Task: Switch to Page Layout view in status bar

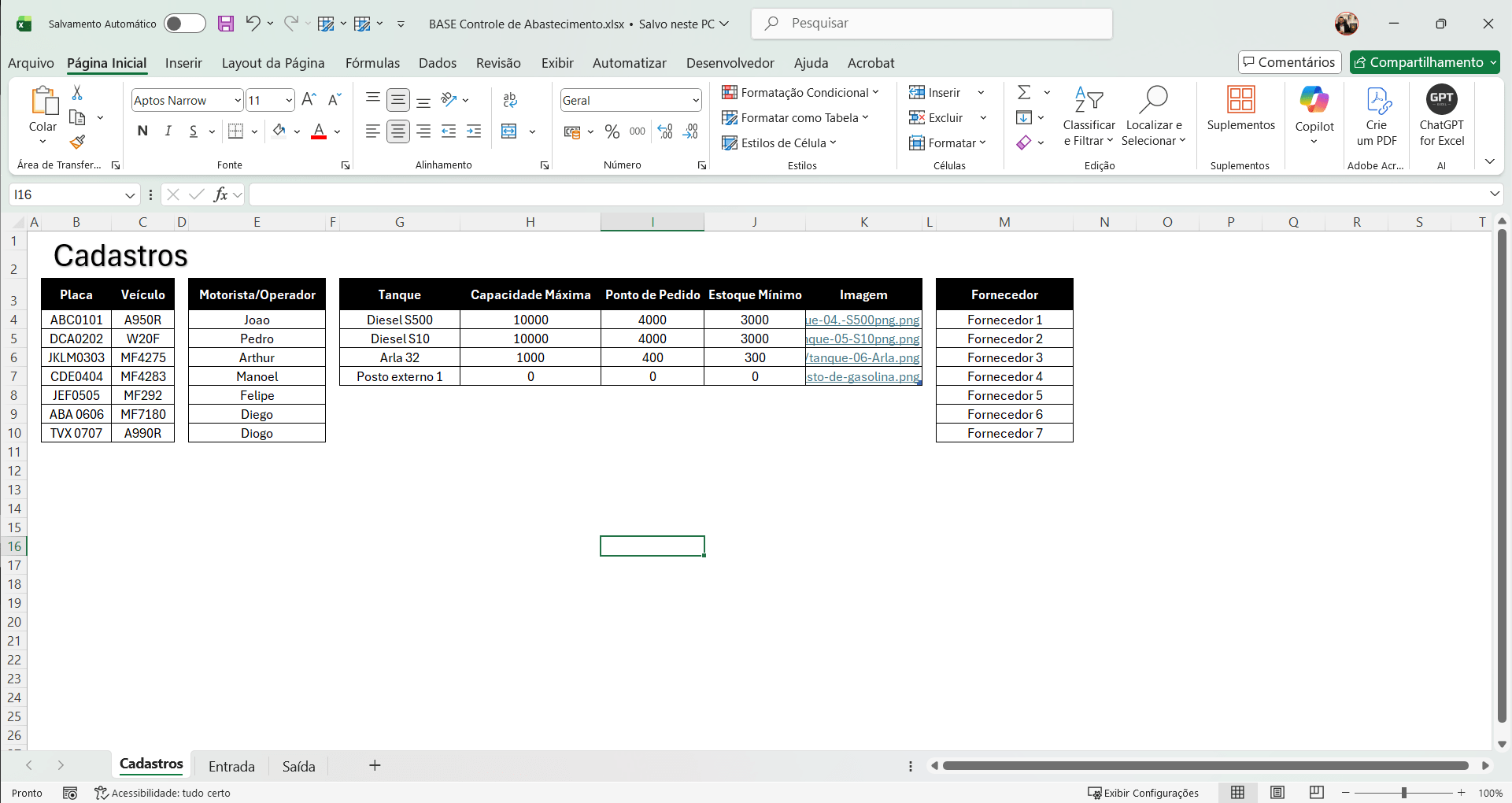Action: point(1277,793)
